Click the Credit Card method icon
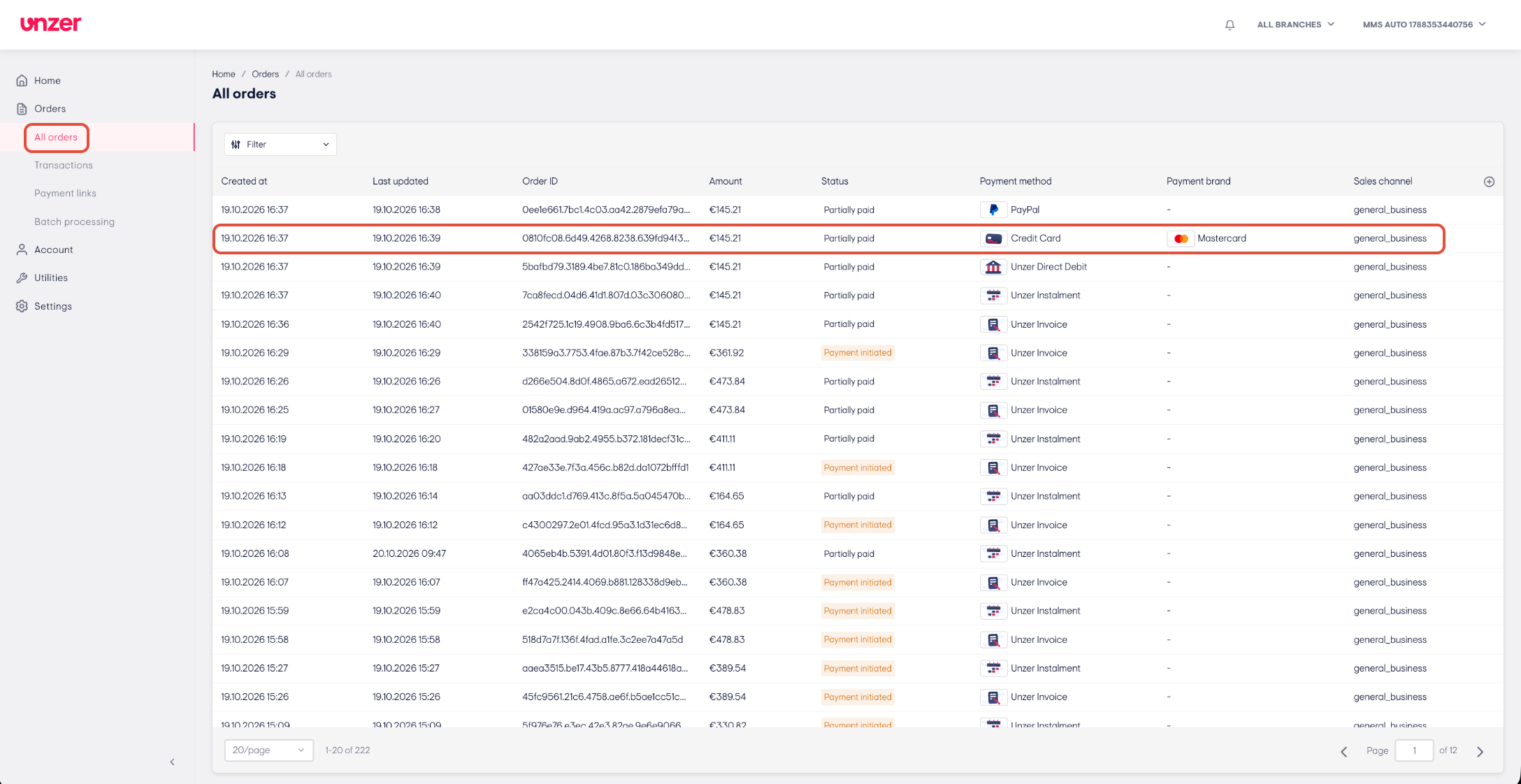 pyautogui.click(x=993, y=238)
